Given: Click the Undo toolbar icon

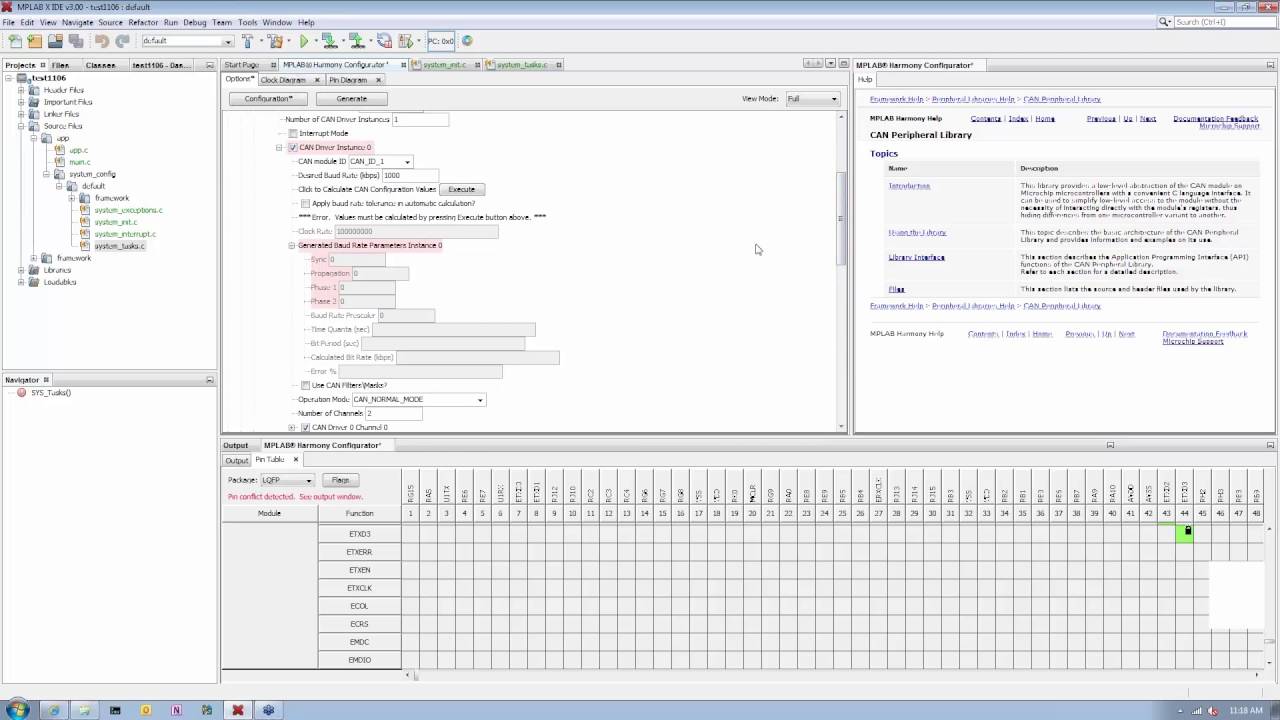Looking at the screenshot, I should coord(101,41).
